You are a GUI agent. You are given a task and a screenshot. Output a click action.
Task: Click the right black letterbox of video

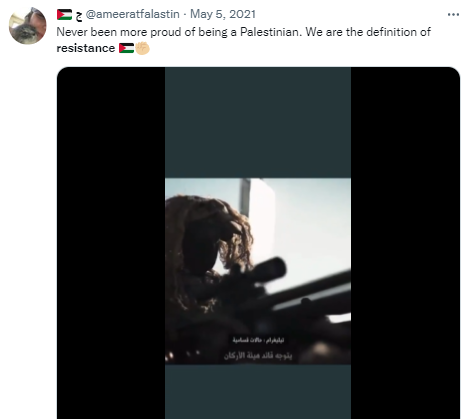point(405,243)
